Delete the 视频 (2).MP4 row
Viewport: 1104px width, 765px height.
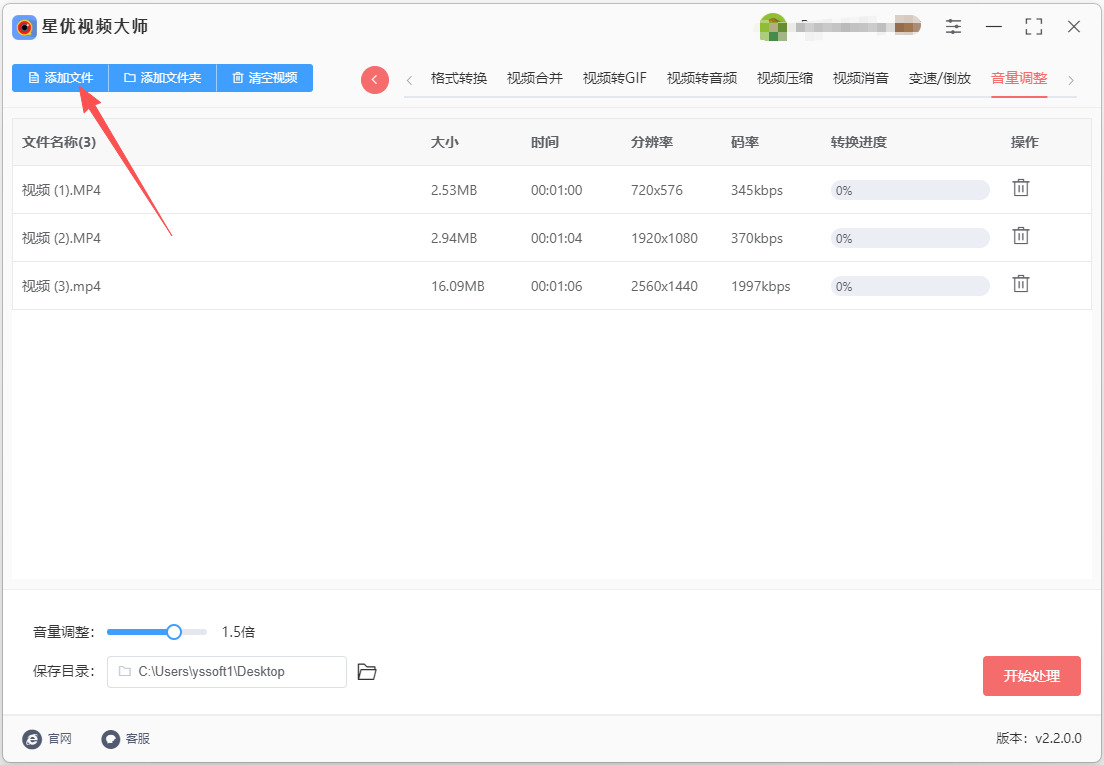tap(1021, 236)
